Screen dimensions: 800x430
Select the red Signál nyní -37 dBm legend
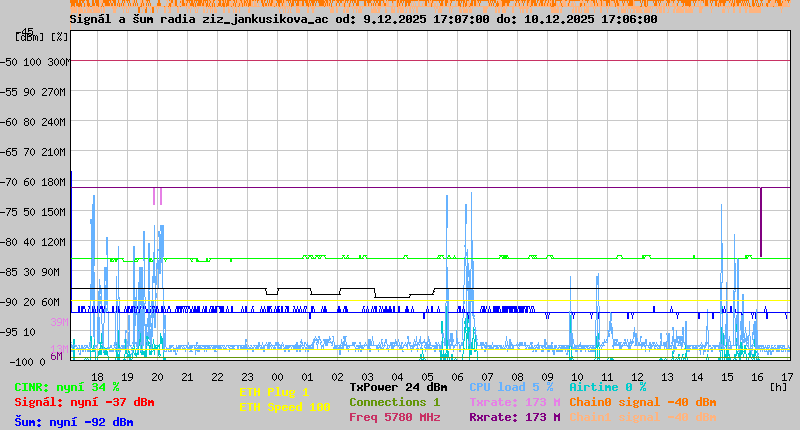[x=84, y=402]
